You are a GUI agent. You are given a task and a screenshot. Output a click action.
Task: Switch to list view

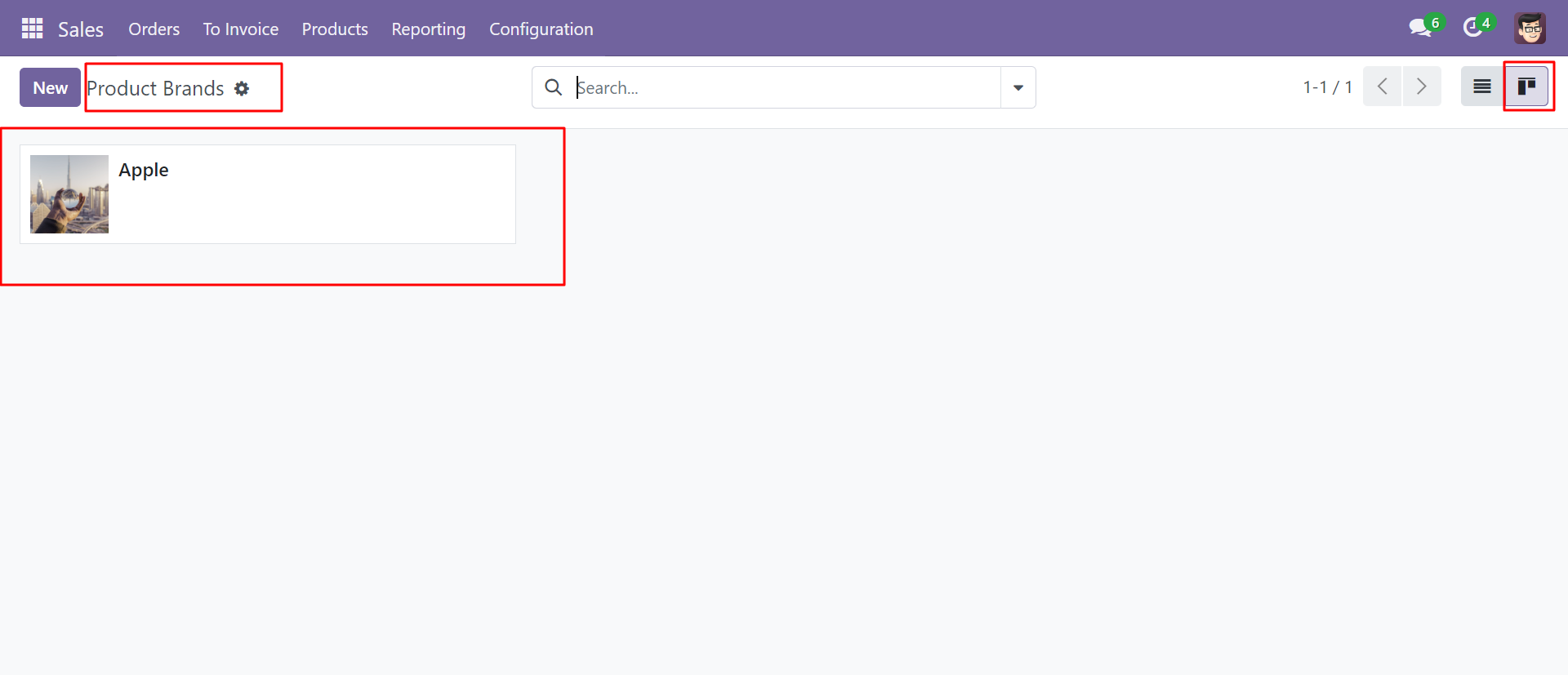(x=1482, y=87)
